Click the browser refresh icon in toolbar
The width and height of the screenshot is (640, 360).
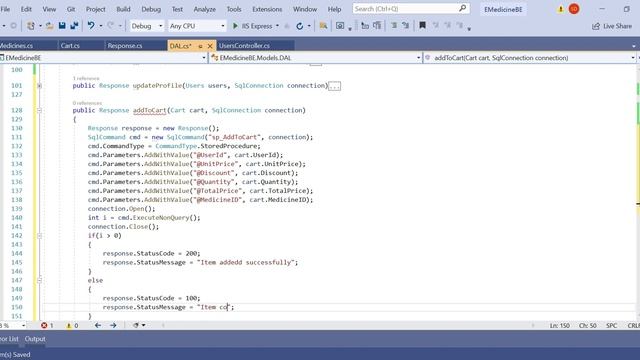300,26
